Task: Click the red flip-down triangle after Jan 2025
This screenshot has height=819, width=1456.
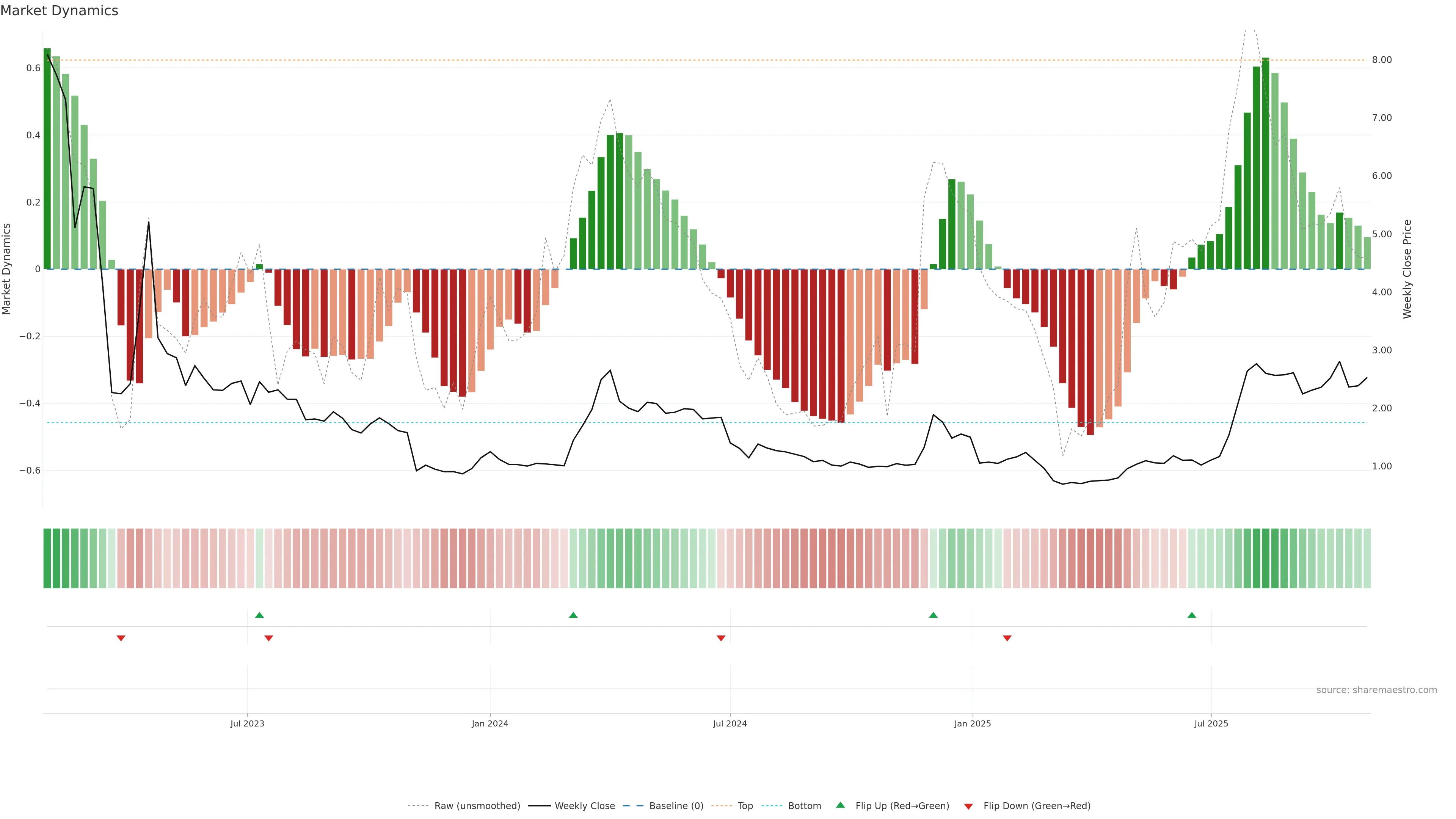Action: (1007, 638)
